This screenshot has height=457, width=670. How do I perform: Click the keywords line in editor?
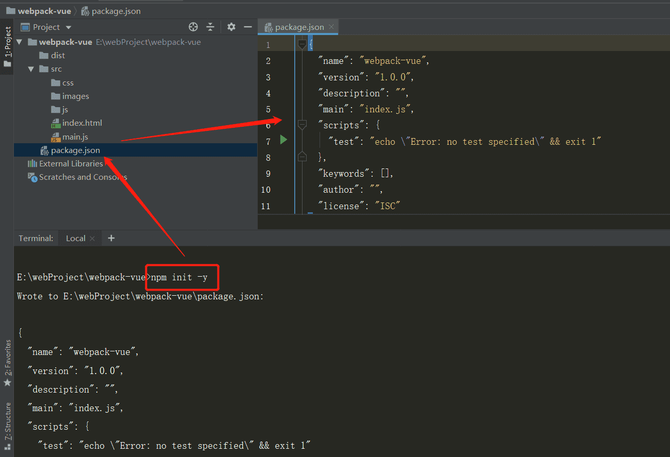point(355,173)
